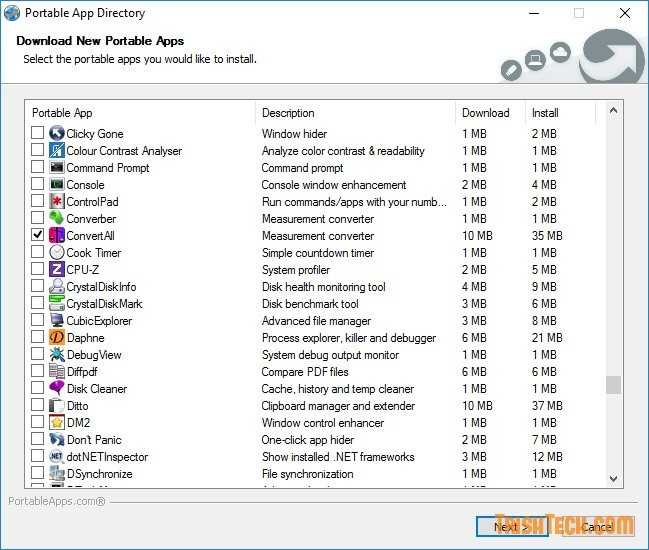Image resolution: width=649 pixels, height=550 pixels.
Task: Click the scroll down arrow of list
Action: [614, 480]
